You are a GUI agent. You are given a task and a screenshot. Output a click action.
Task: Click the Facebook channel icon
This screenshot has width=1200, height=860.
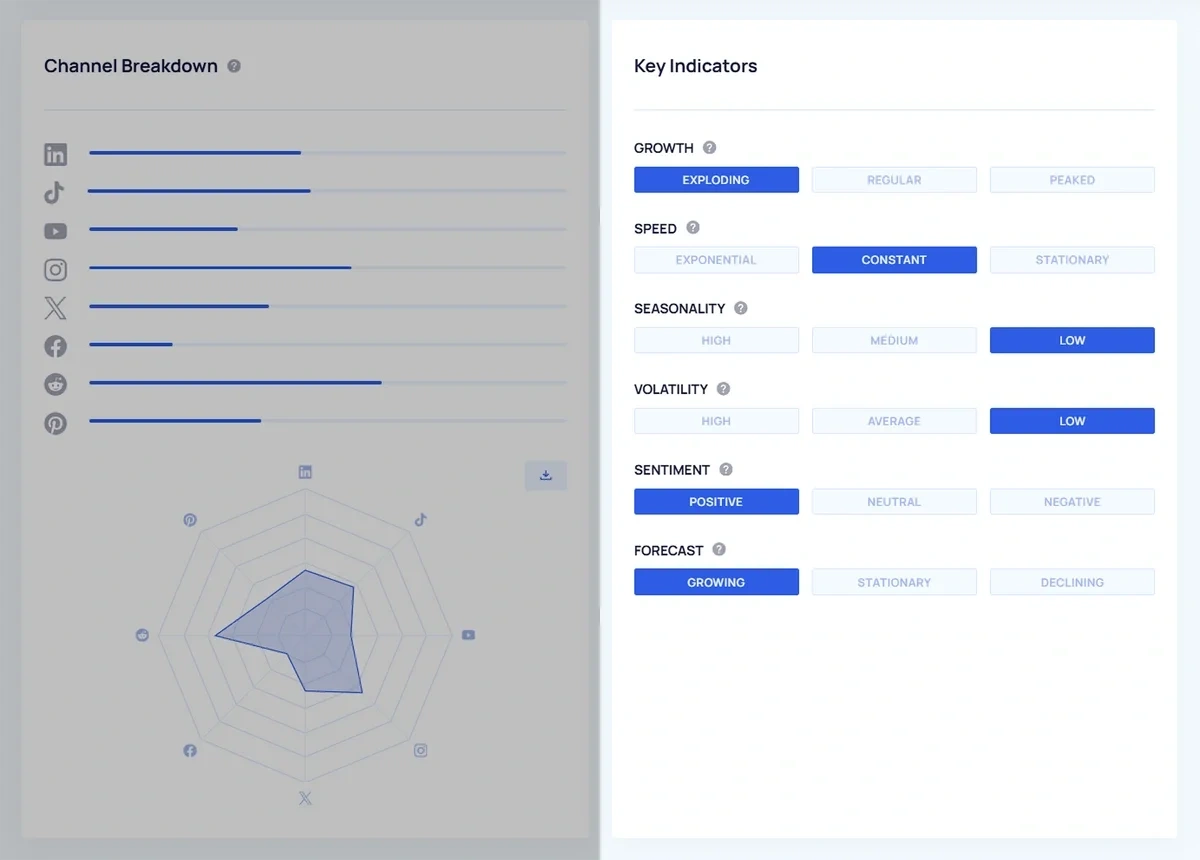tap(55, 346)
